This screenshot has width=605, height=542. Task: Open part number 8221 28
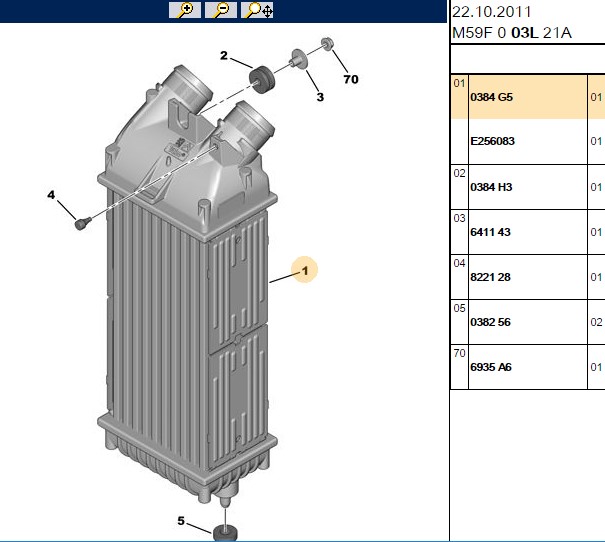490,277
